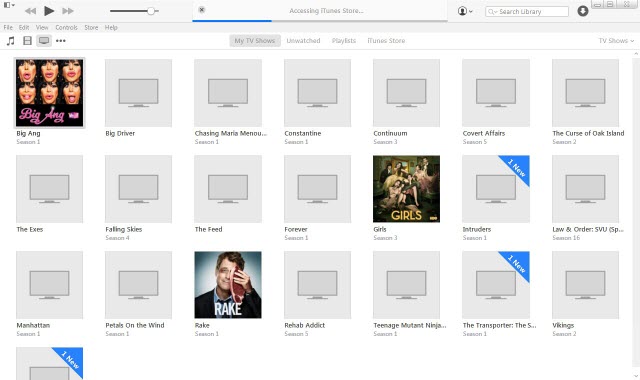Open the Controls menu
The image size is (640, 380).
pos(66,27)
